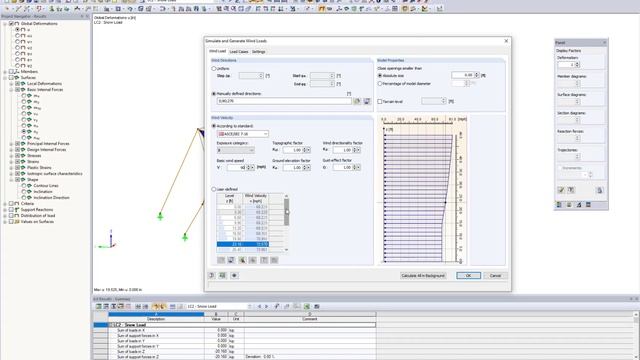Select Manually defined directions radio button
This screenshot has width=640, height=360.
tap(213, 93)
